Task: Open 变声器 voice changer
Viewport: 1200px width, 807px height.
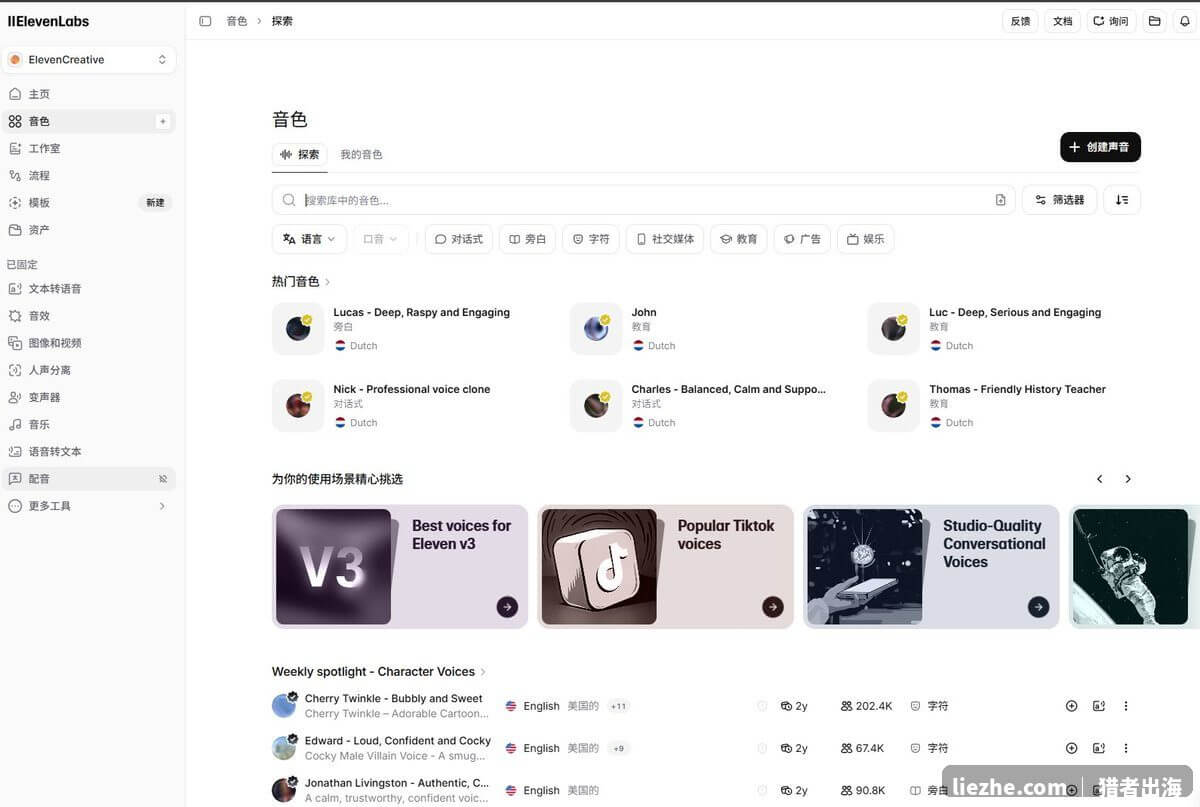Action: coord(88,396)
